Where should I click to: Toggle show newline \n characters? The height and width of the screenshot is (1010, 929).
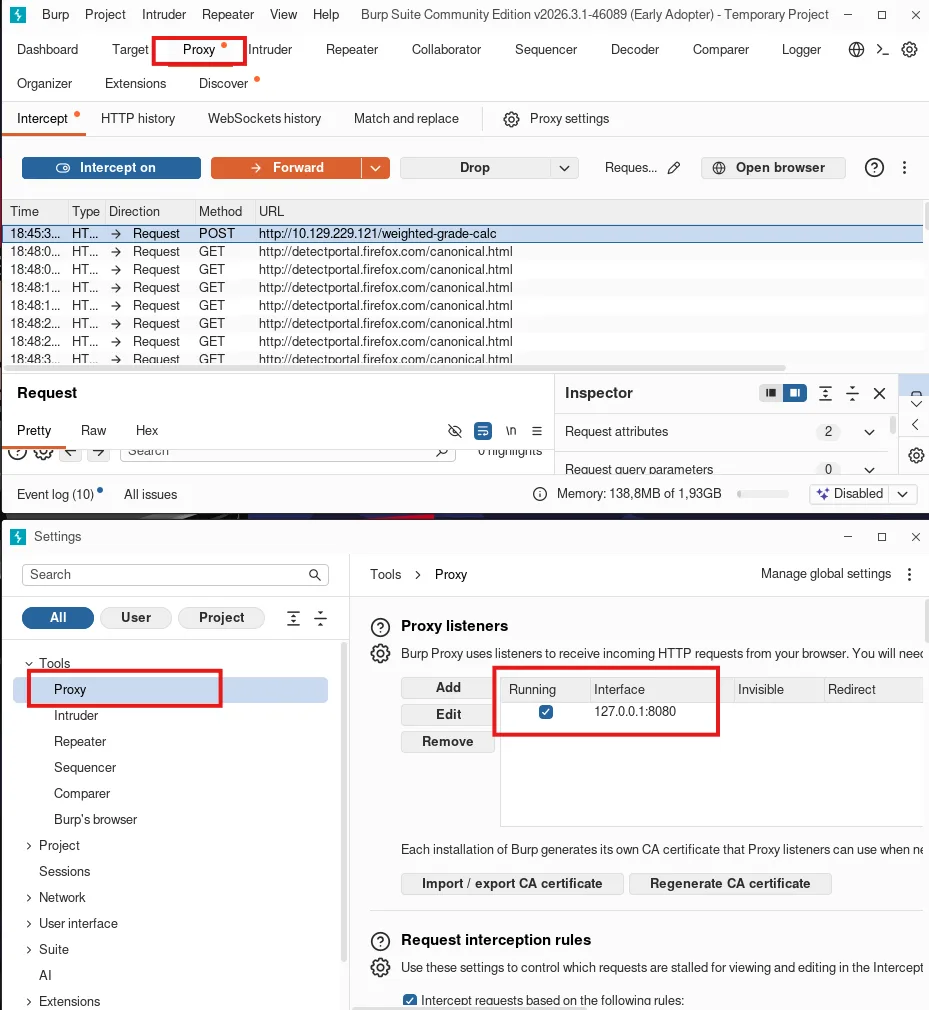tap(511, 430)
